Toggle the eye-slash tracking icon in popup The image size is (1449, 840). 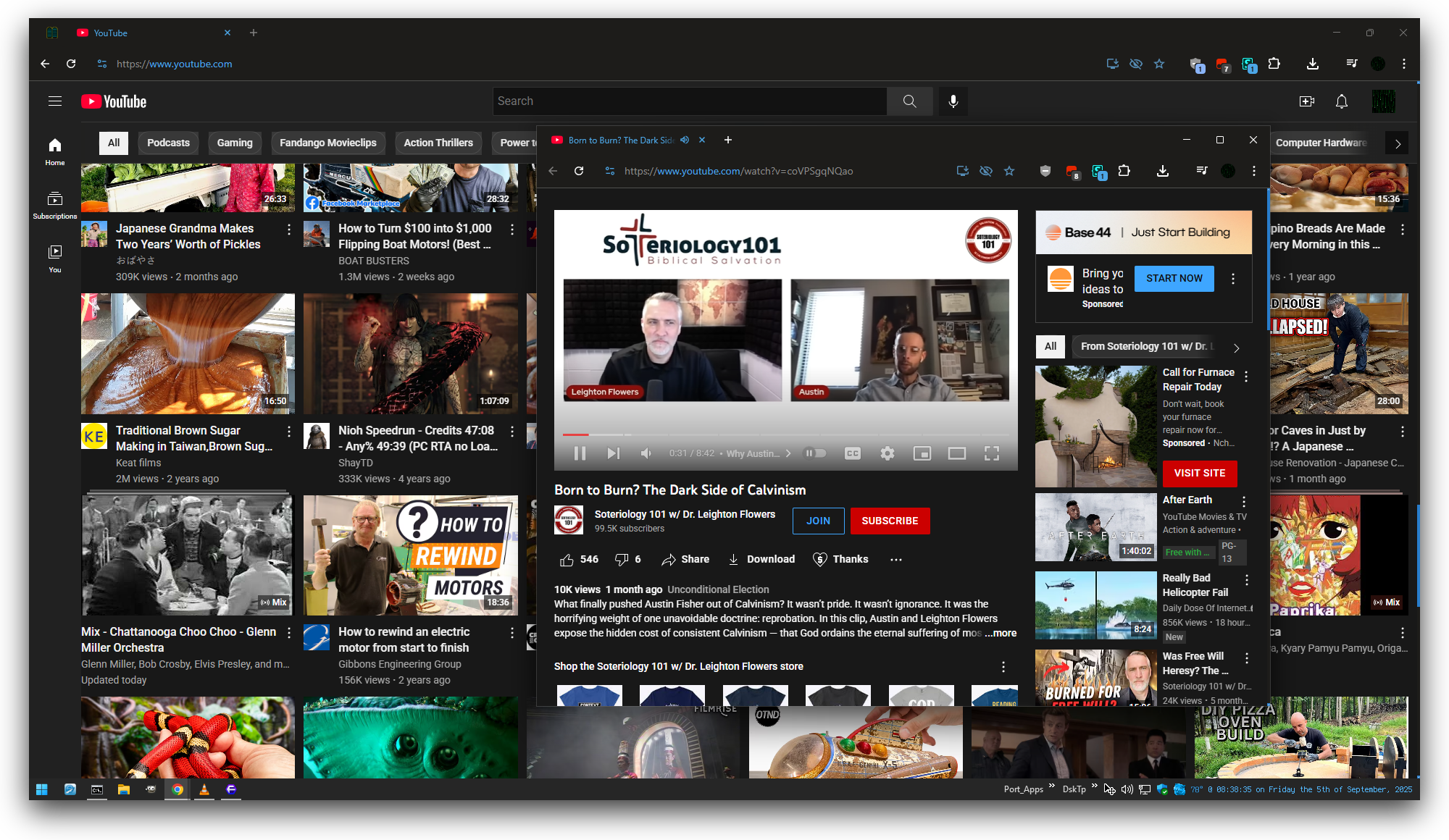[986, 171]
